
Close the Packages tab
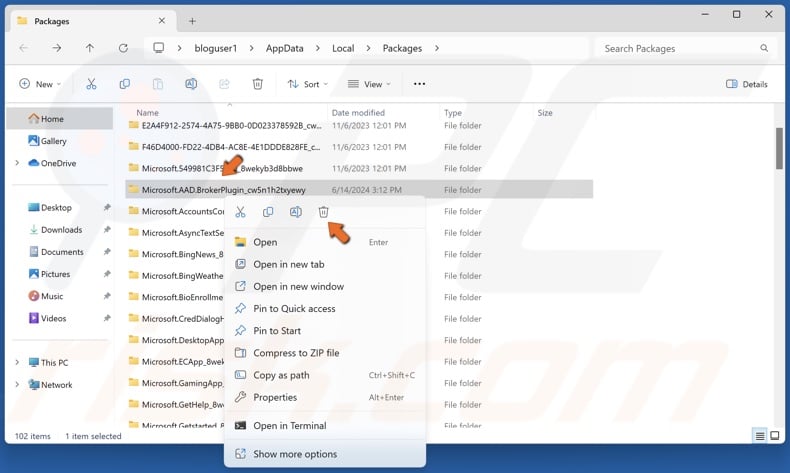[x=162, y=21]
